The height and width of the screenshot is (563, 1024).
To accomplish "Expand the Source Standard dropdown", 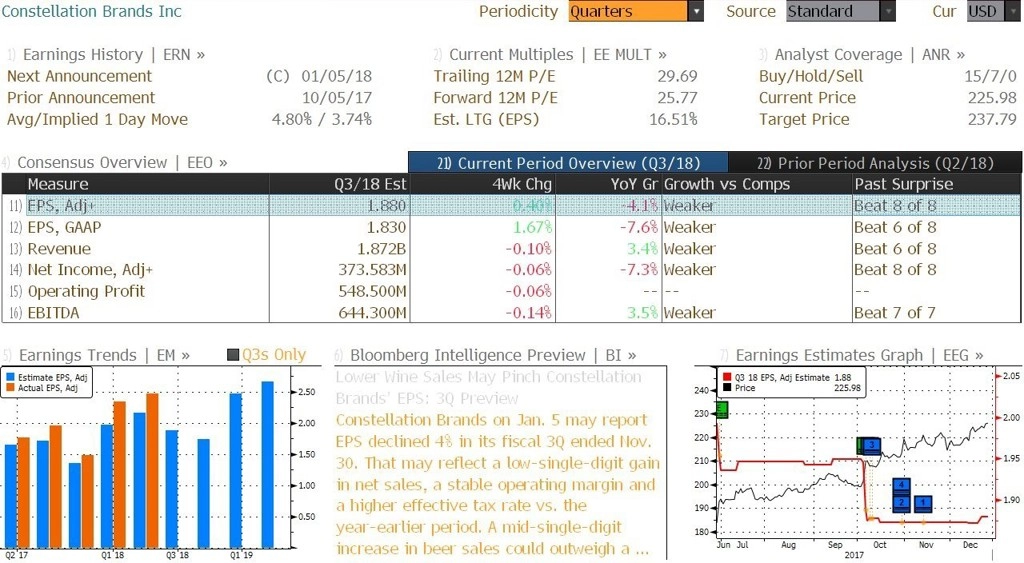I will point(888,11).
